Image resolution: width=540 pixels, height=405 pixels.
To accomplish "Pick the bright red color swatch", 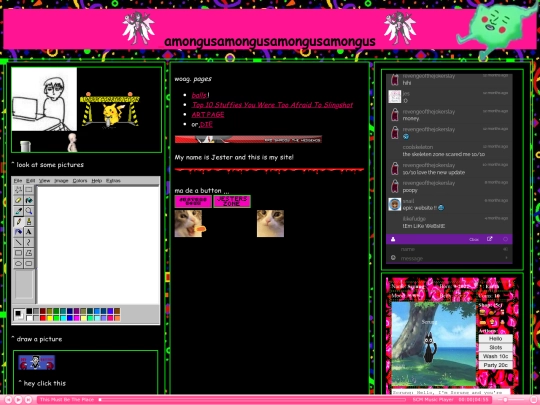I will [x=43, y=318].
